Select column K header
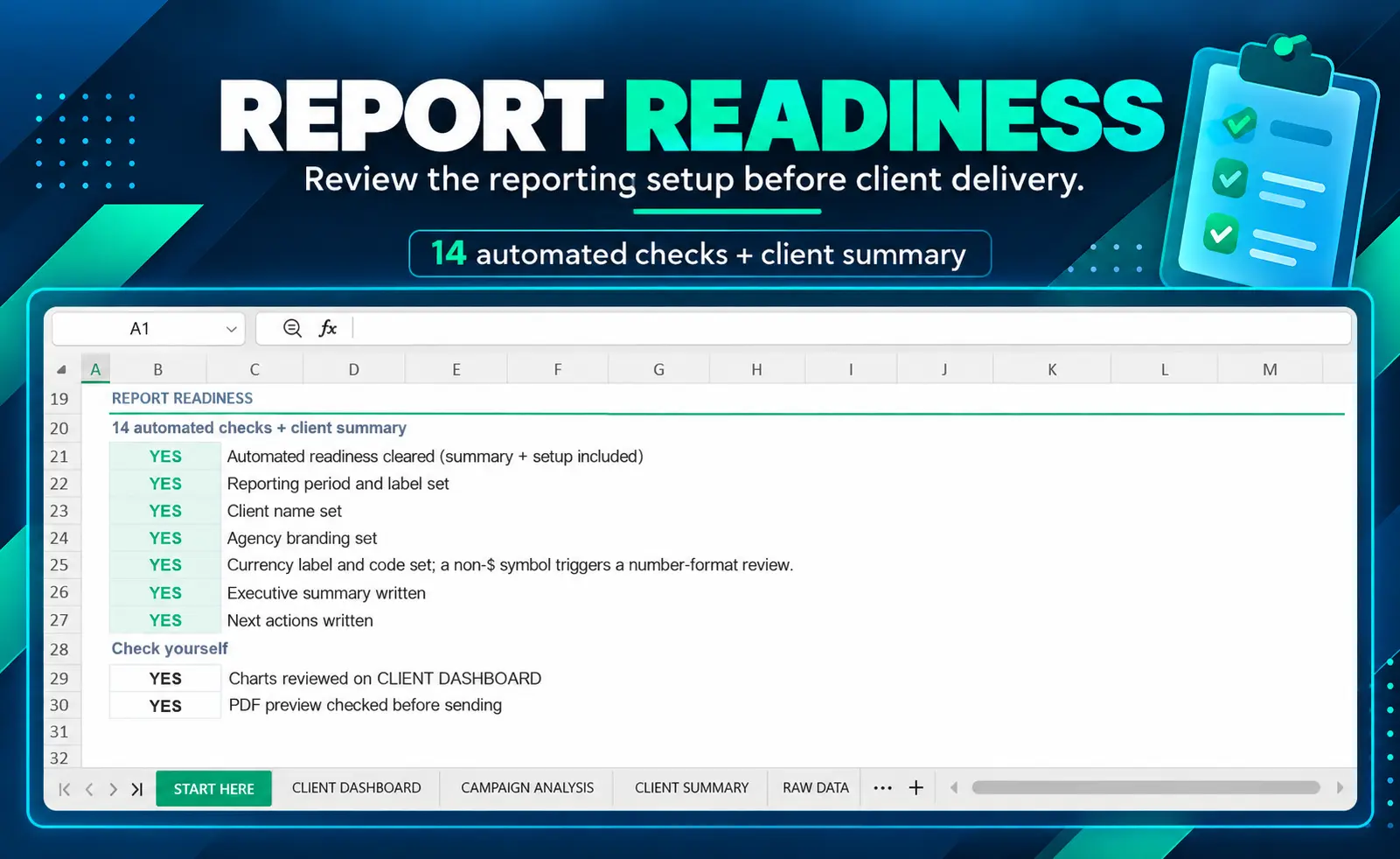The width and height of the screenshot is (1400, 859). [x=1052, y=370]
